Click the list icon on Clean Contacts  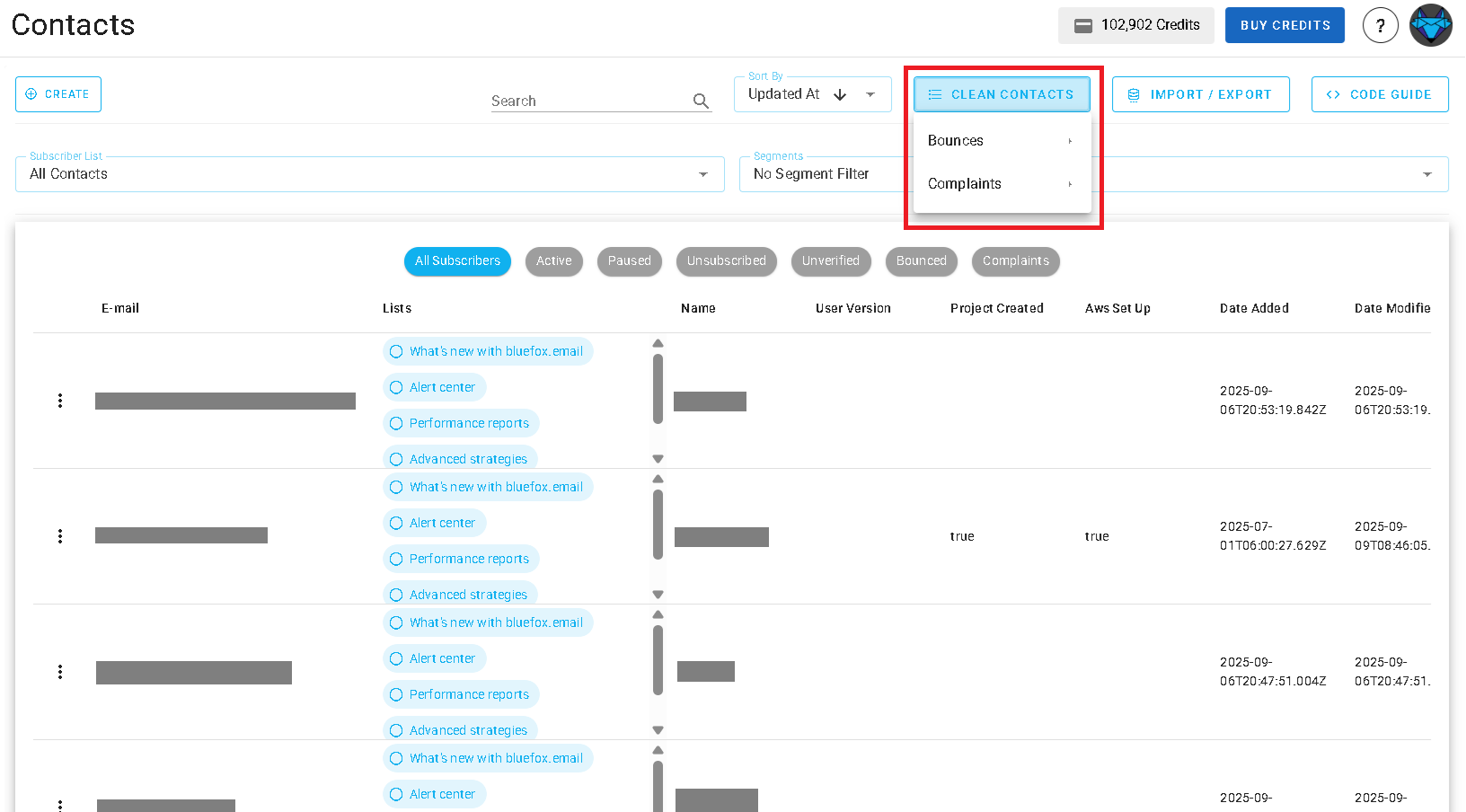pyautogui.click(x=934, y=93)
